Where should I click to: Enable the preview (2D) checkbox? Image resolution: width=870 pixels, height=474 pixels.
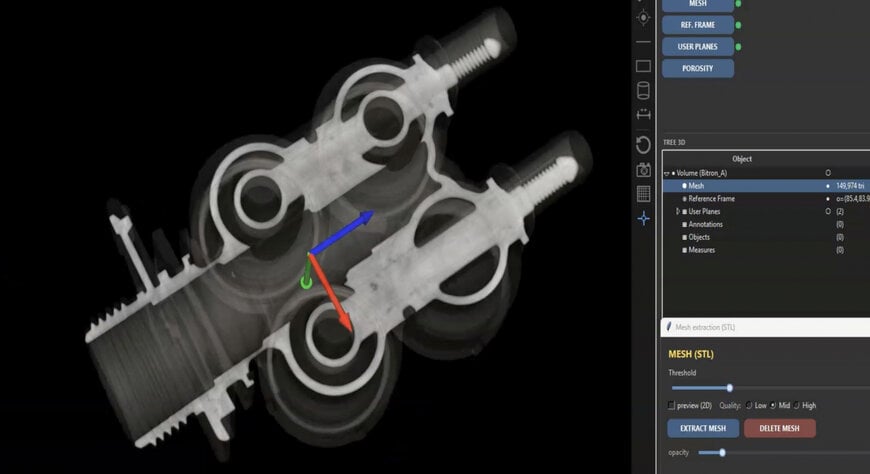[671, 406]
